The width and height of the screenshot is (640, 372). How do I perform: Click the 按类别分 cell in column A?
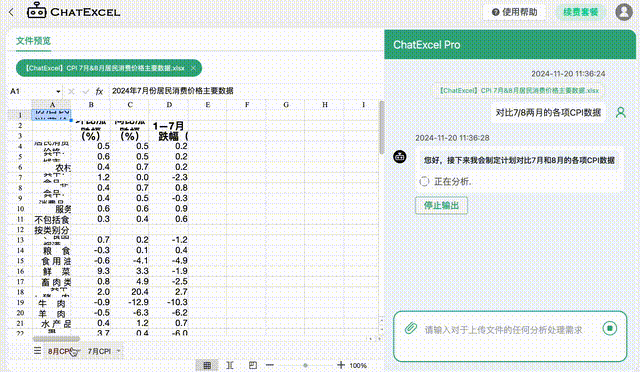[x=52, y=230]
